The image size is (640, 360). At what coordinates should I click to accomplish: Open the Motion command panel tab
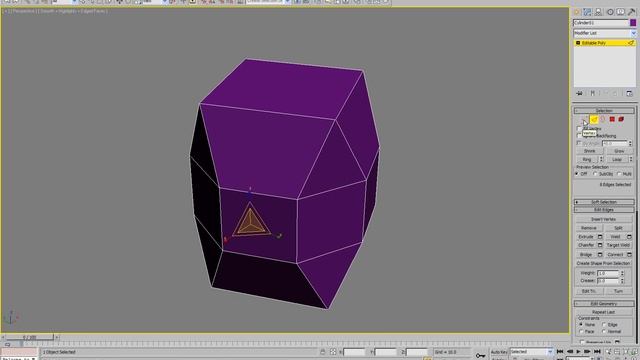(610, 12)
